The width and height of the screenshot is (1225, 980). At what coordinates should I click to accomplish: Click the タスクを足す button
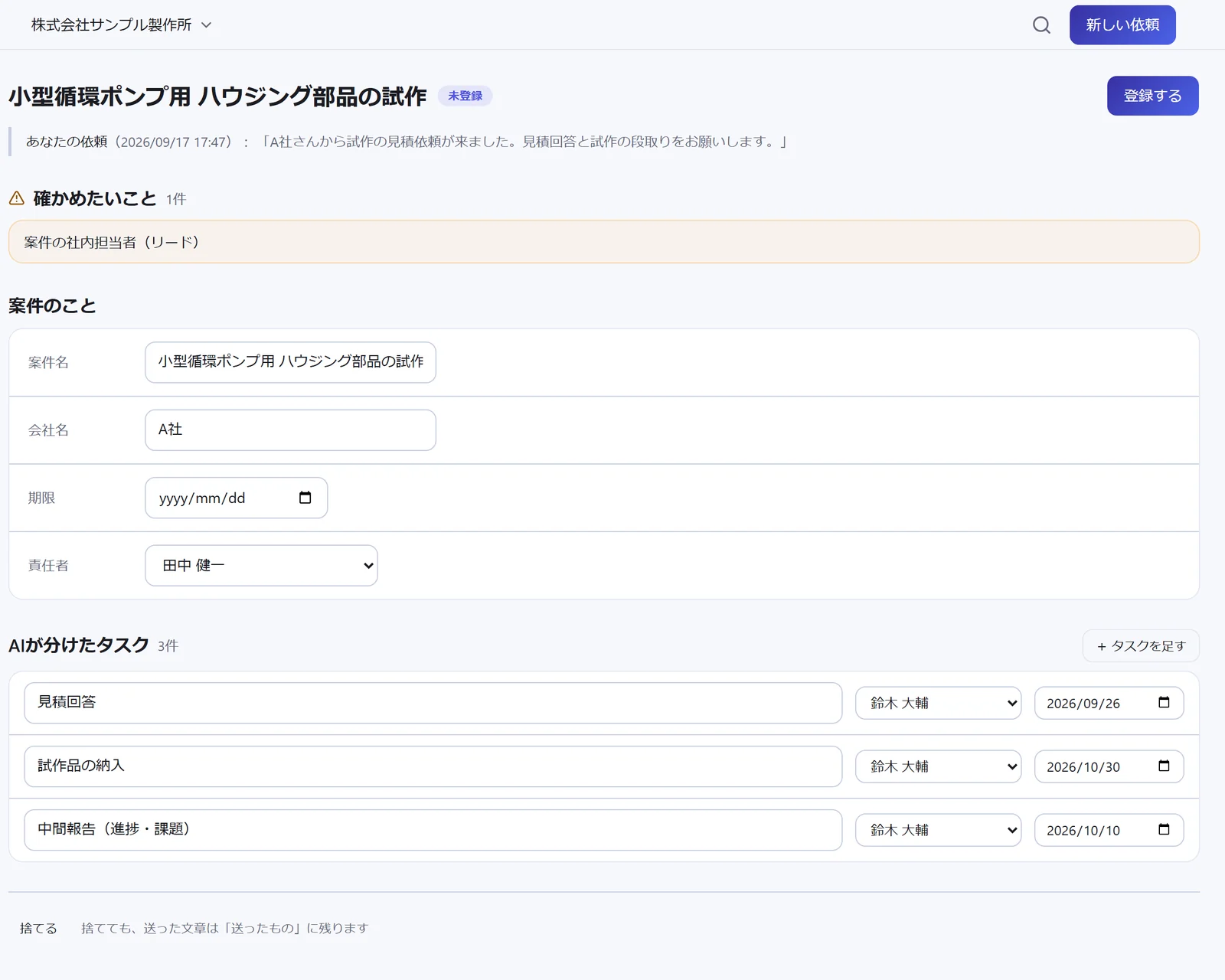click(x=1141, y=646)
